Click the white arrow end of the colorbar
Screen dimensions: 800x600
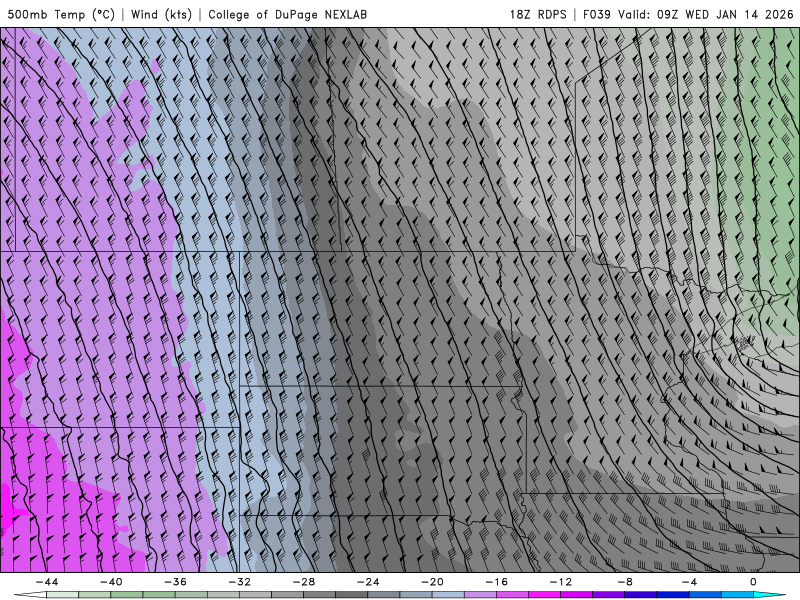click(30, 595)
